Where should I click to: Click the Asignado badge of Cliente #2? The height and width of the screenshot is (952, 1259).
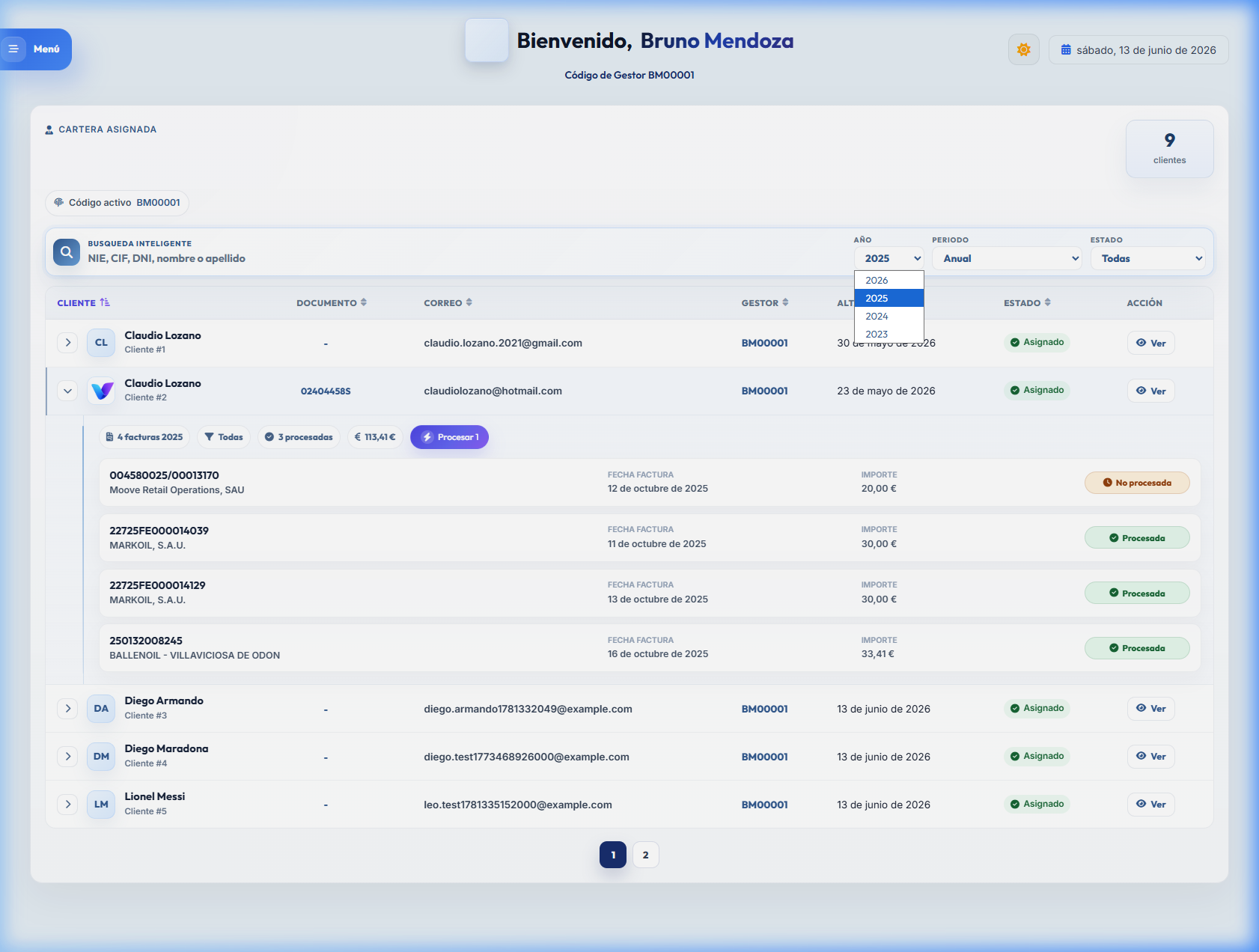pos(1037,390)
